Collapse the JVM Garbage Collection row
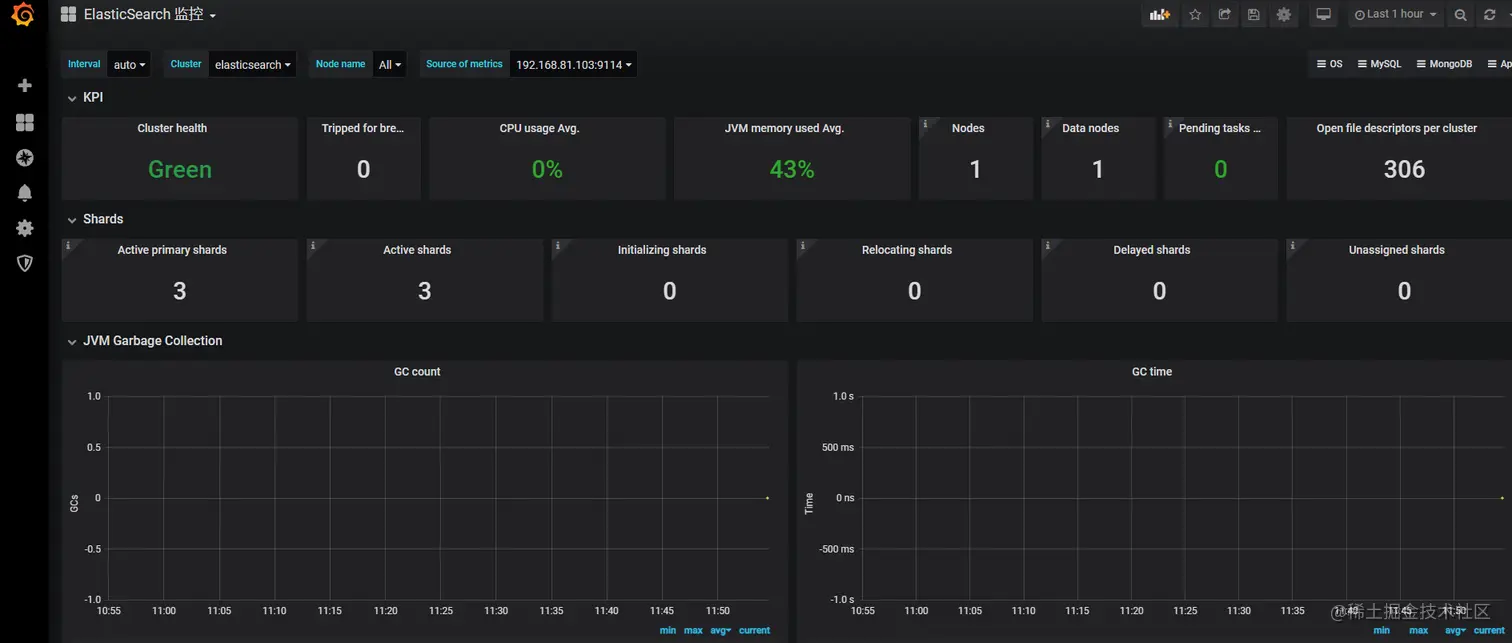This screenshot has height=643, width=1512. click(x=144, y=341)
